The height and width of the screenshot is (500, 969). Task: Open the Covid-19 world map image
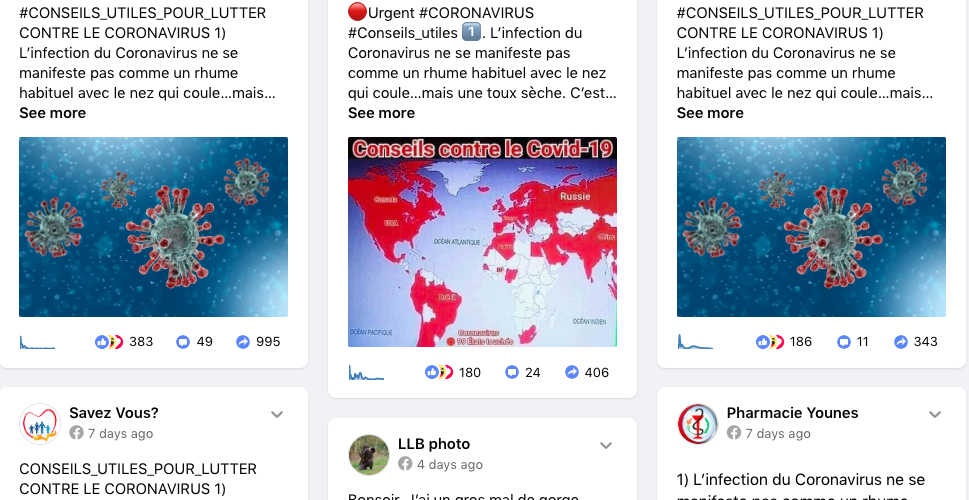[482, 242]
